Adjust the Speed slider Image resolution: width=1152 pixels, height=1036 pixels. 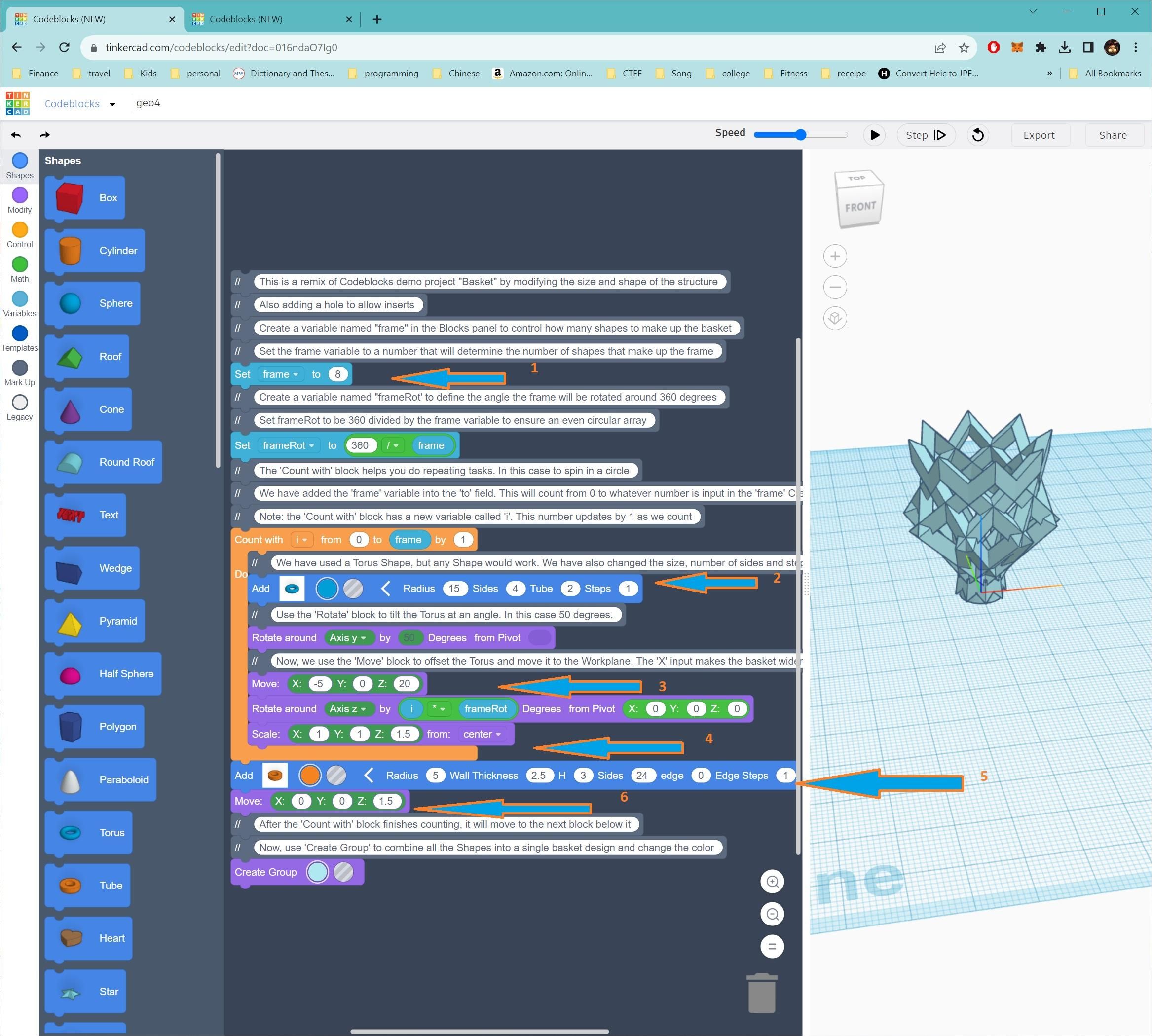tap(800, 134)
